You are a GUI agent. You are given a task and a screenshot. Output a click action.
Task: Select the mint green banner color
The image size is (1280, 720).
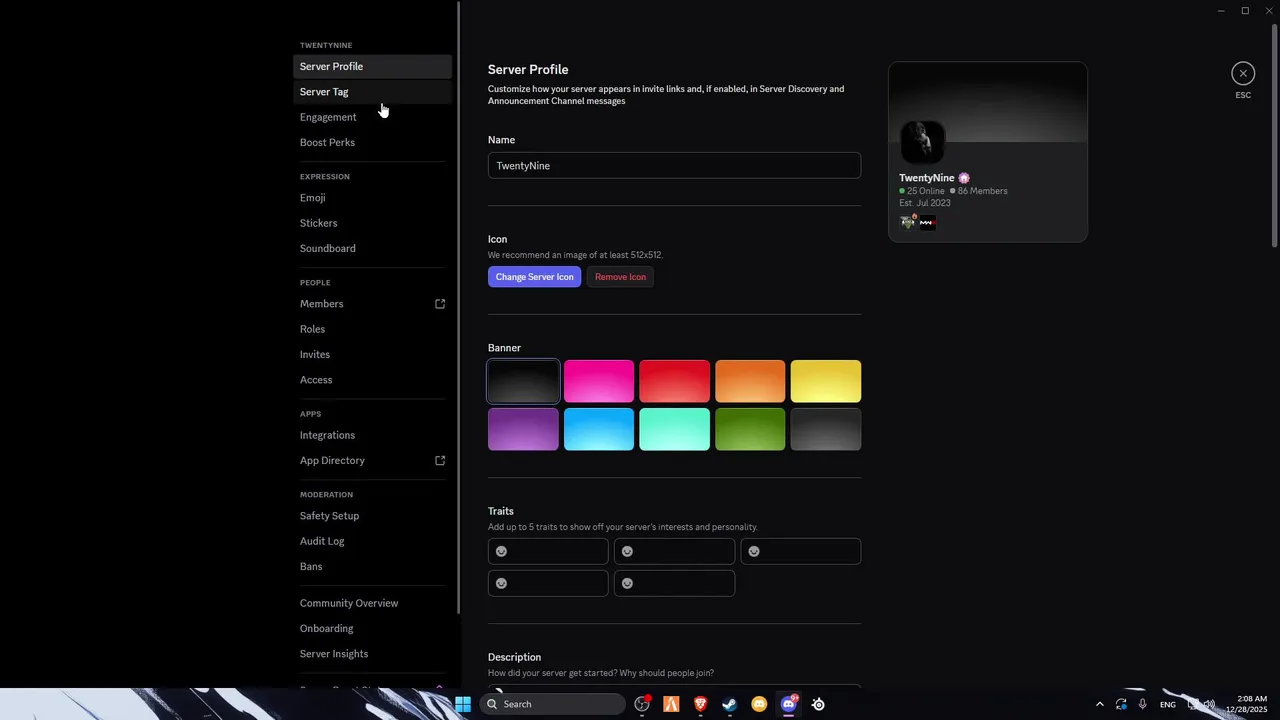tap(674, 429)
